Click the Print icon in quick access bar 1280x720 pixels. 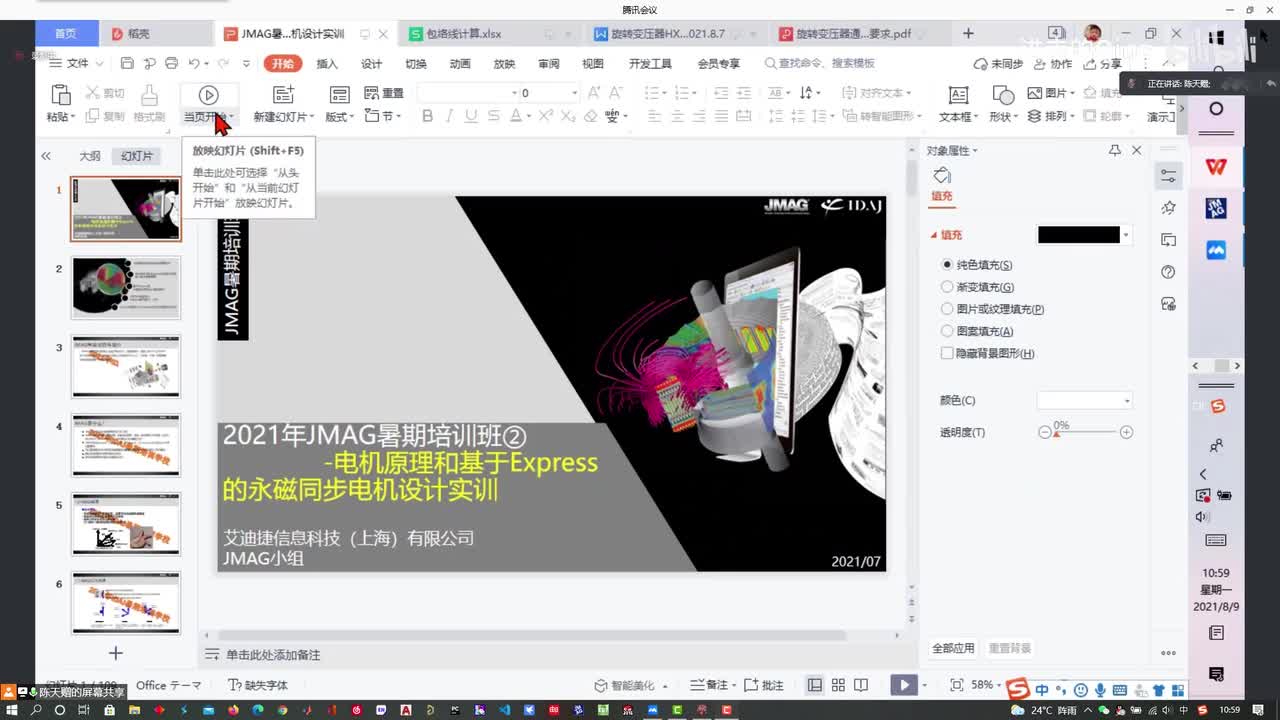pos(171,63)
